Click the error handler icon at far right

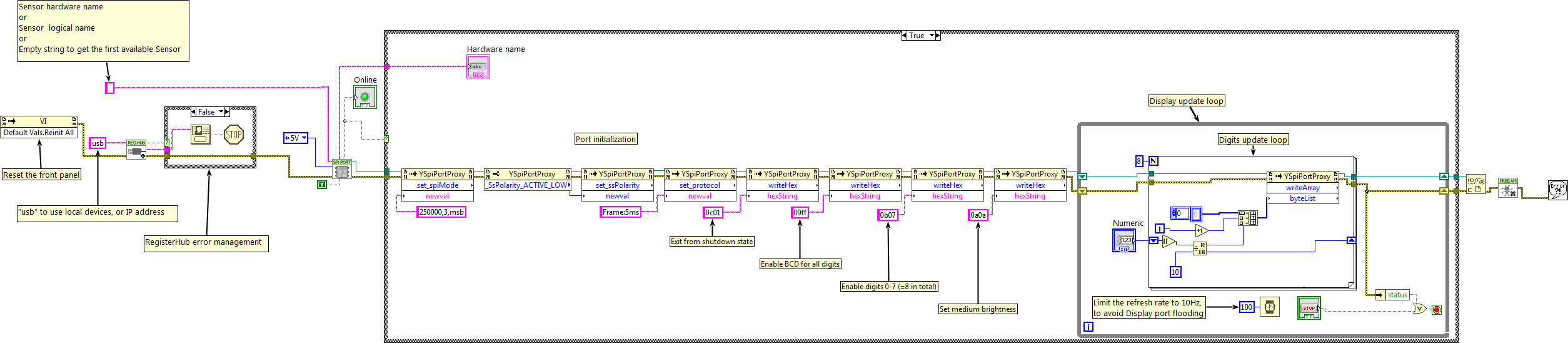[x=1557, y=190]
